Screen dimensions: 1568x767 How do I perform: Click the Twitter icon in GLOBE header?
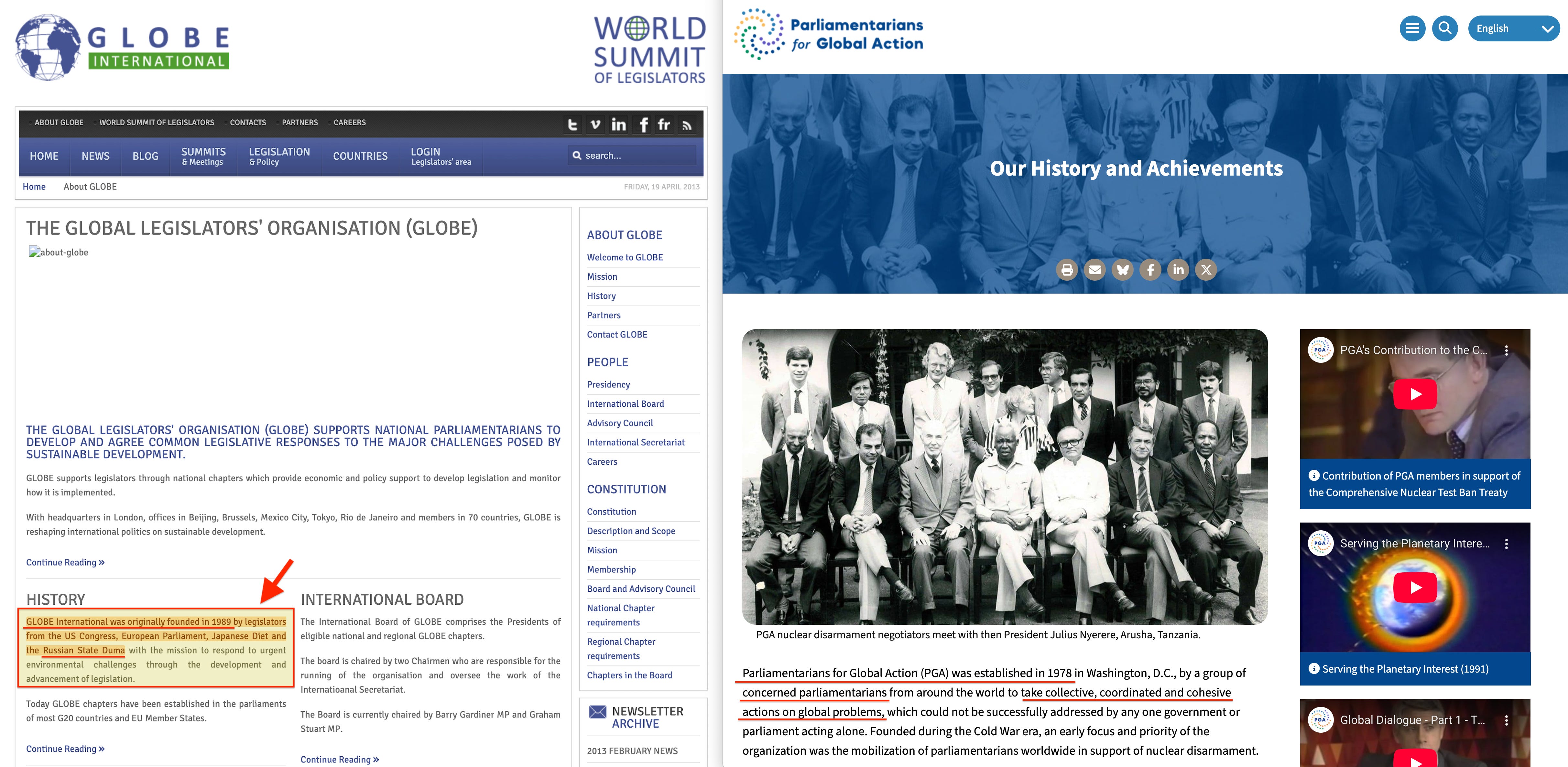(x=572, y=125)
